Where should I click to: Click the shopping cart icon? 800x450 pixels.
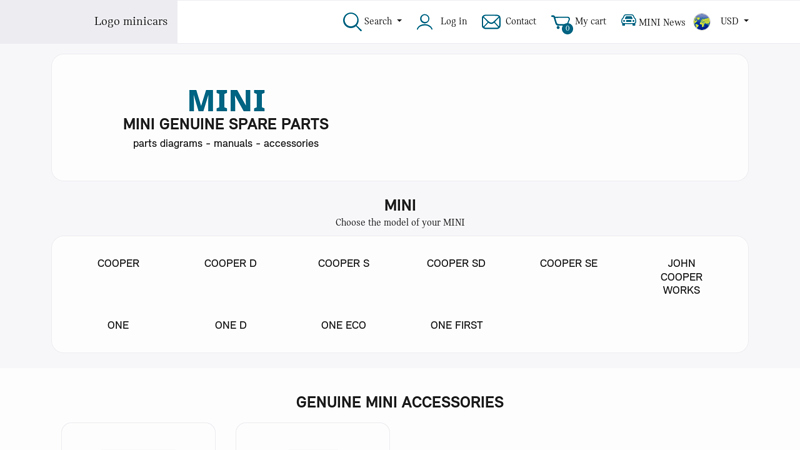click(561, 23)
